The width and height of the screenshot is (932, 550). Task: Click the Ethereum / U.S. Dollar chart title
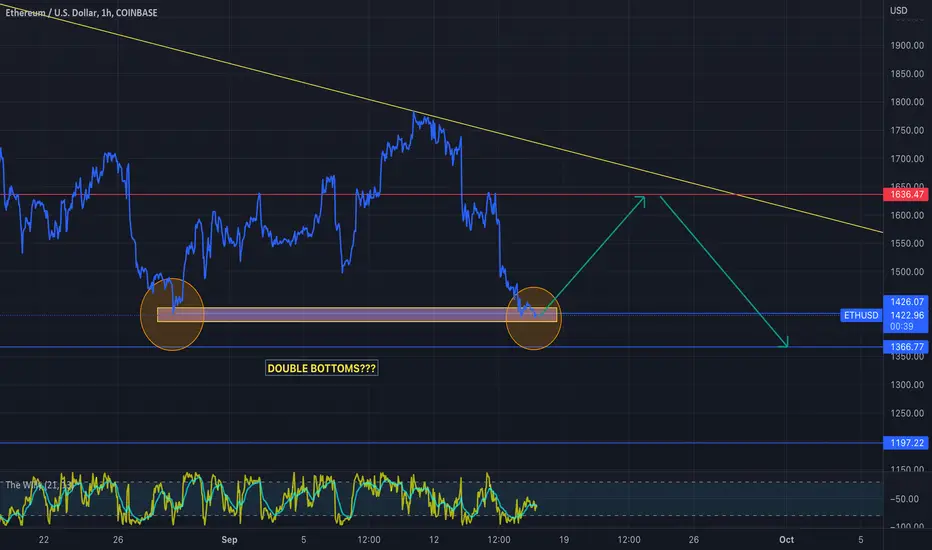[x=81, y=12]
